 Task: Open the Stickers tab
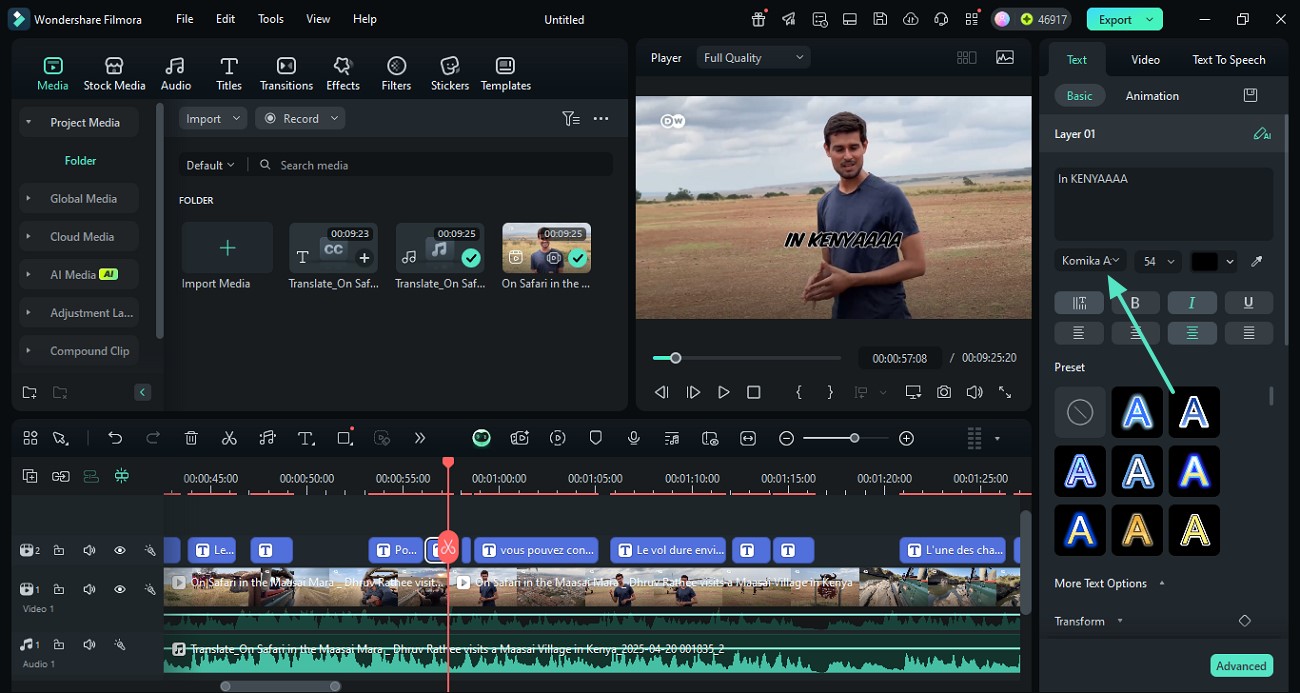450,74
